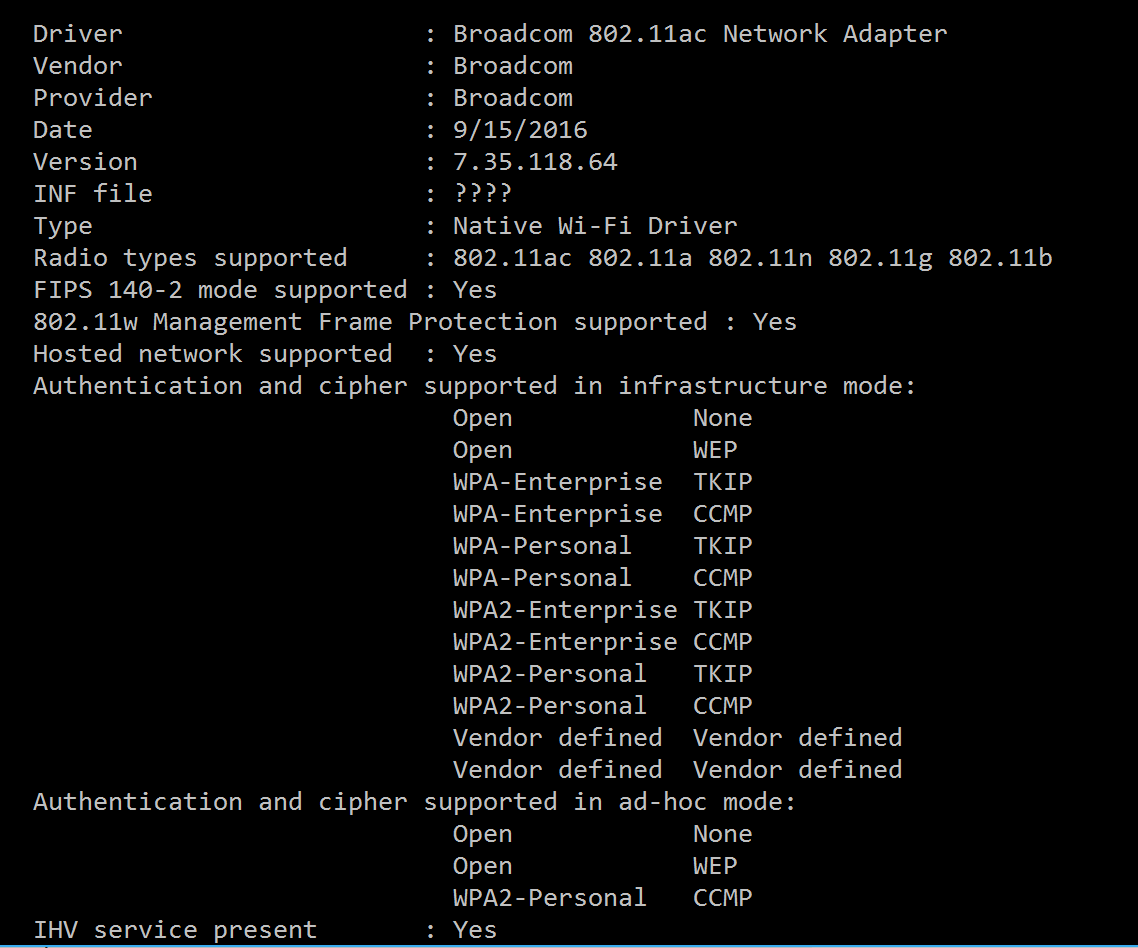Click WPA2-Personal in the ad-hoc mode list
Image resolution: width=1138 pixels, height=948 pixels.
tap(549, 898)
